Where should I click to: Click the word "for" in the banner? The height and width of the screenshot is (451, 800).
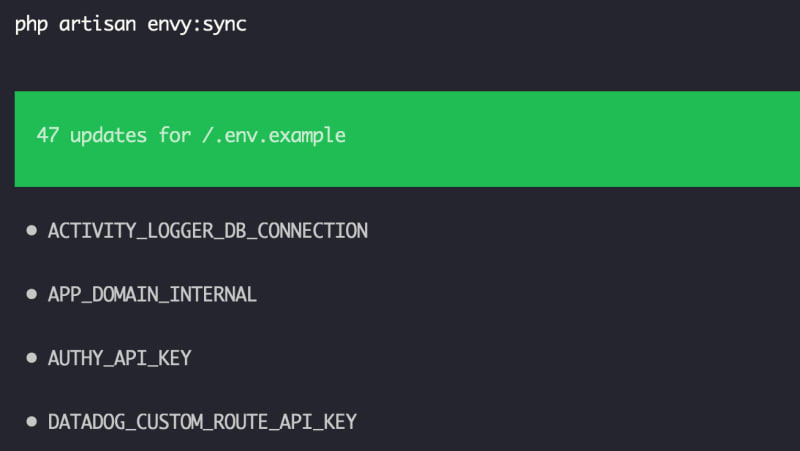point(174,135)
